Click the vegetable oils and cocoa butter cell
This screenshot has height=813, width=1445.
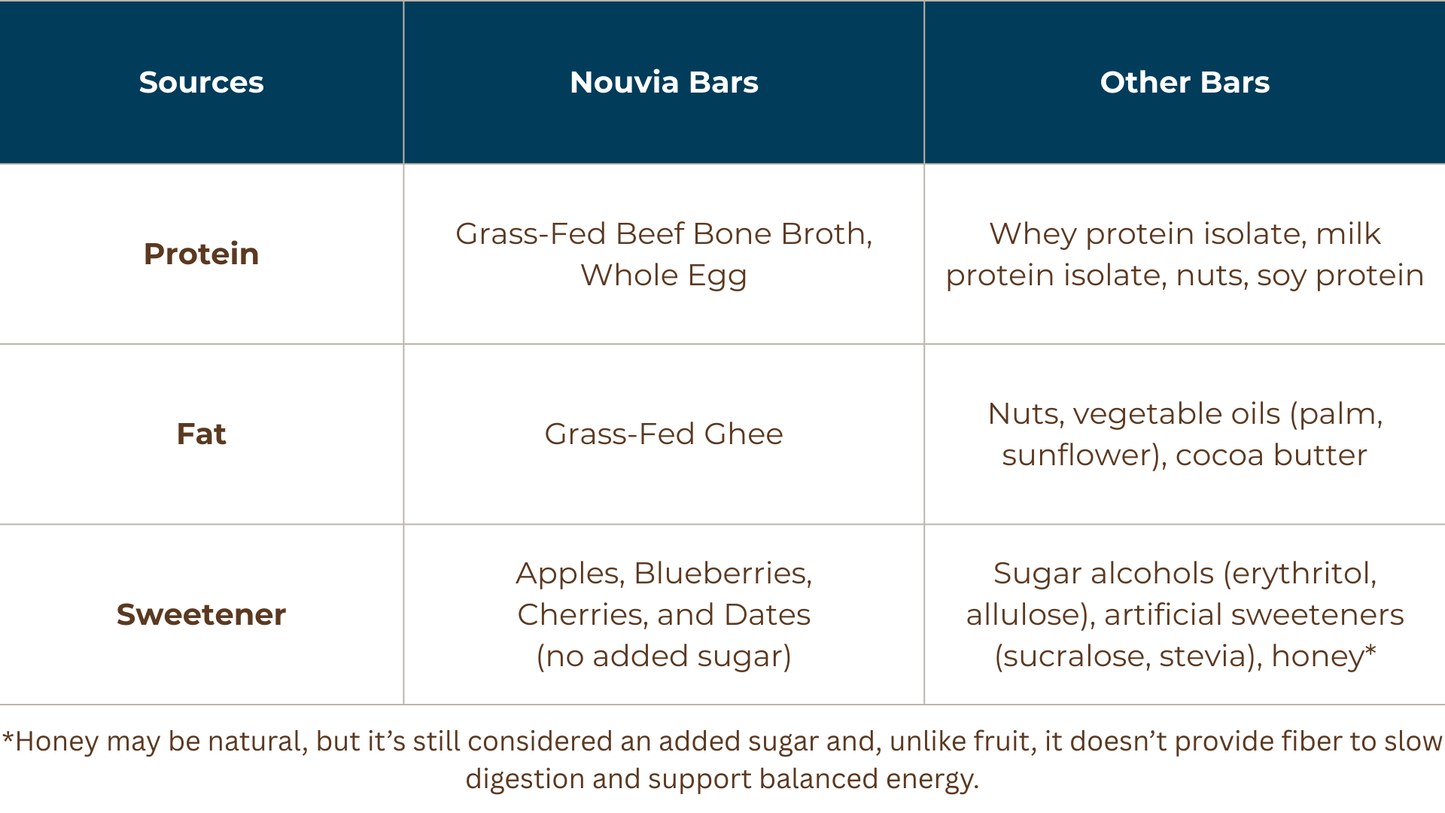pos(1185,434)
